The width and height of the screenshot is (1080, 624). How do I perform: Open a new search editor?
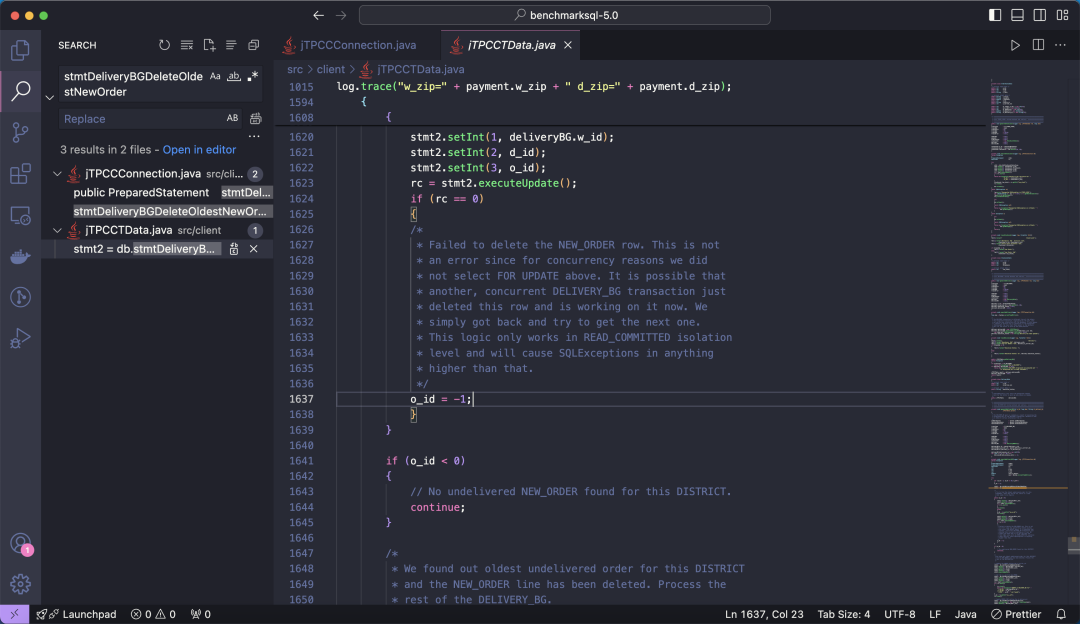209,45
